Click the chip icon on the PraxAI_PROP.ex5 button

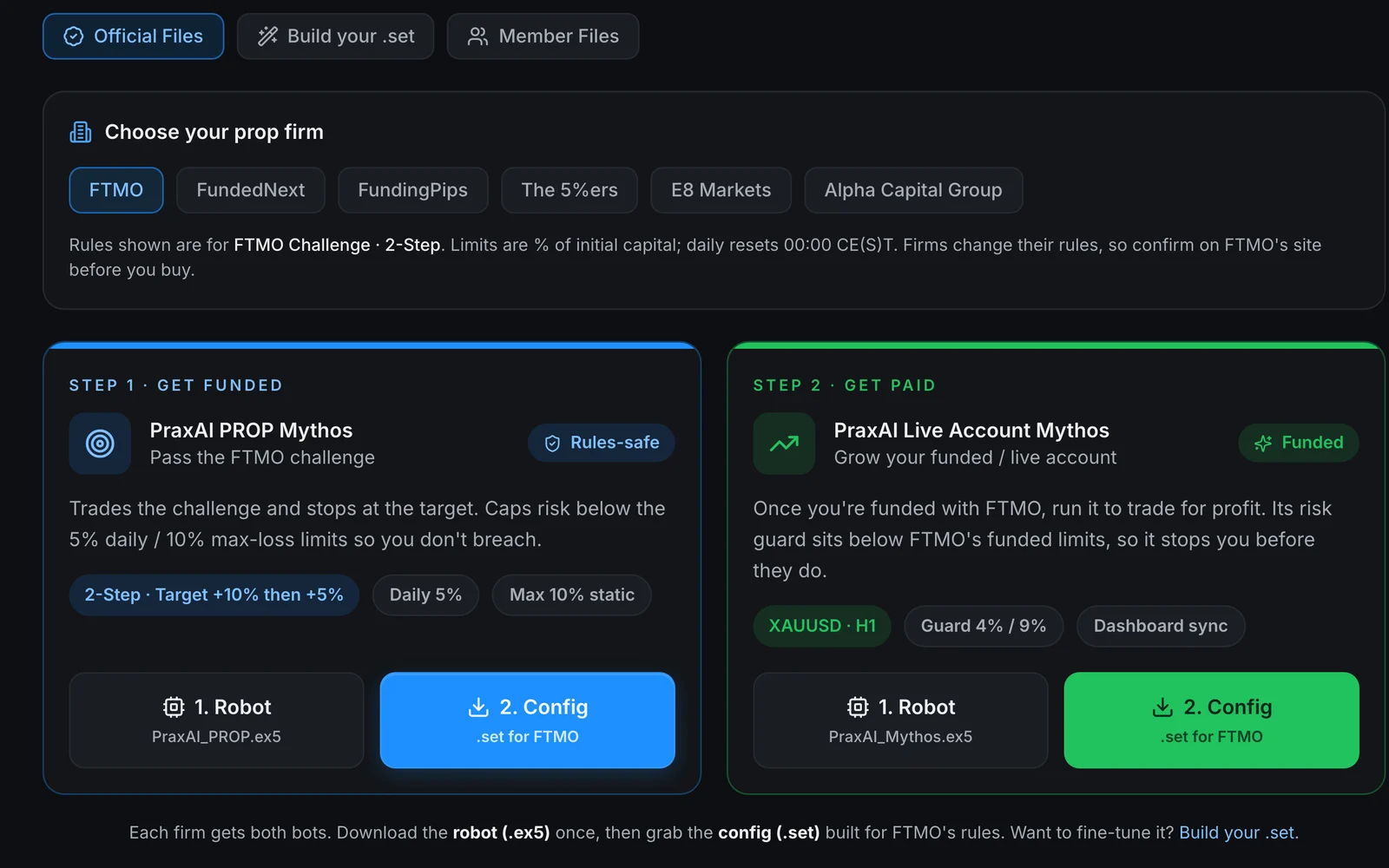coord(174,707)
